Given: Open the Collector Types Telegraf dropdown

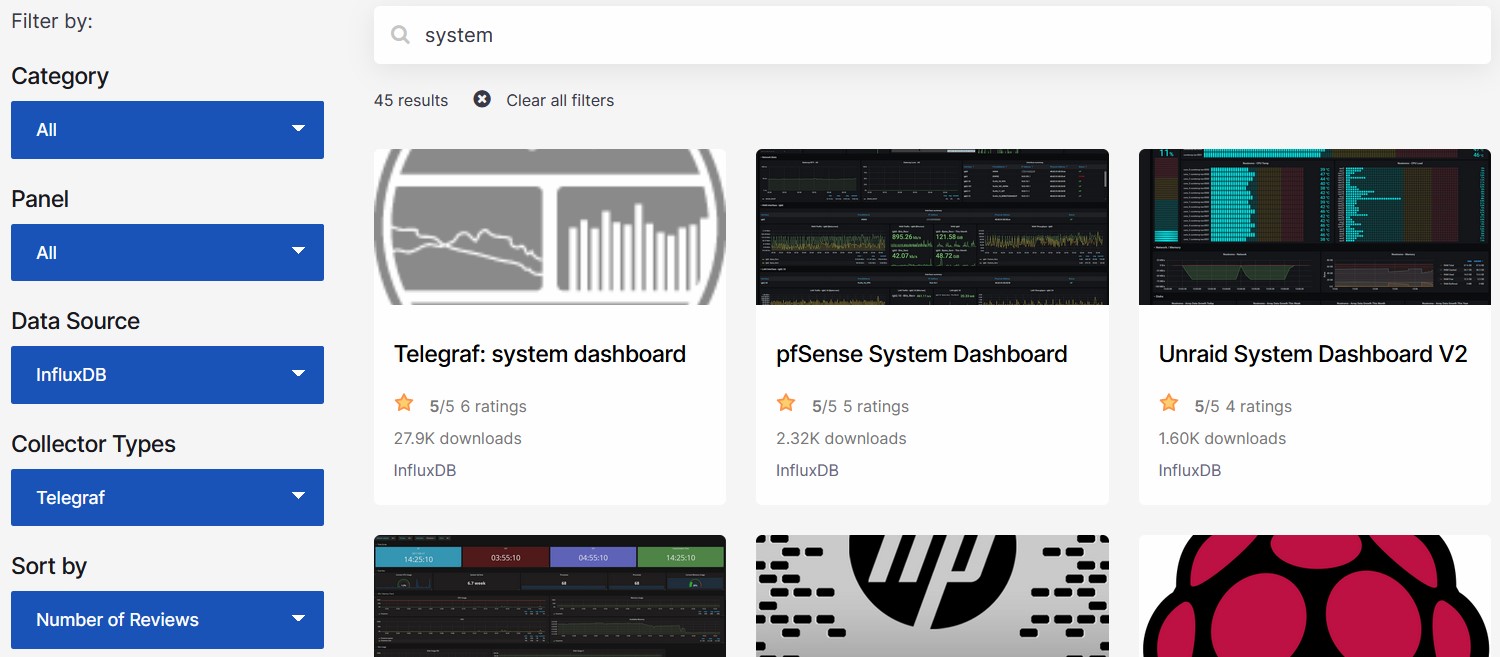Looking at the screenshot, I should coord(167,497).
